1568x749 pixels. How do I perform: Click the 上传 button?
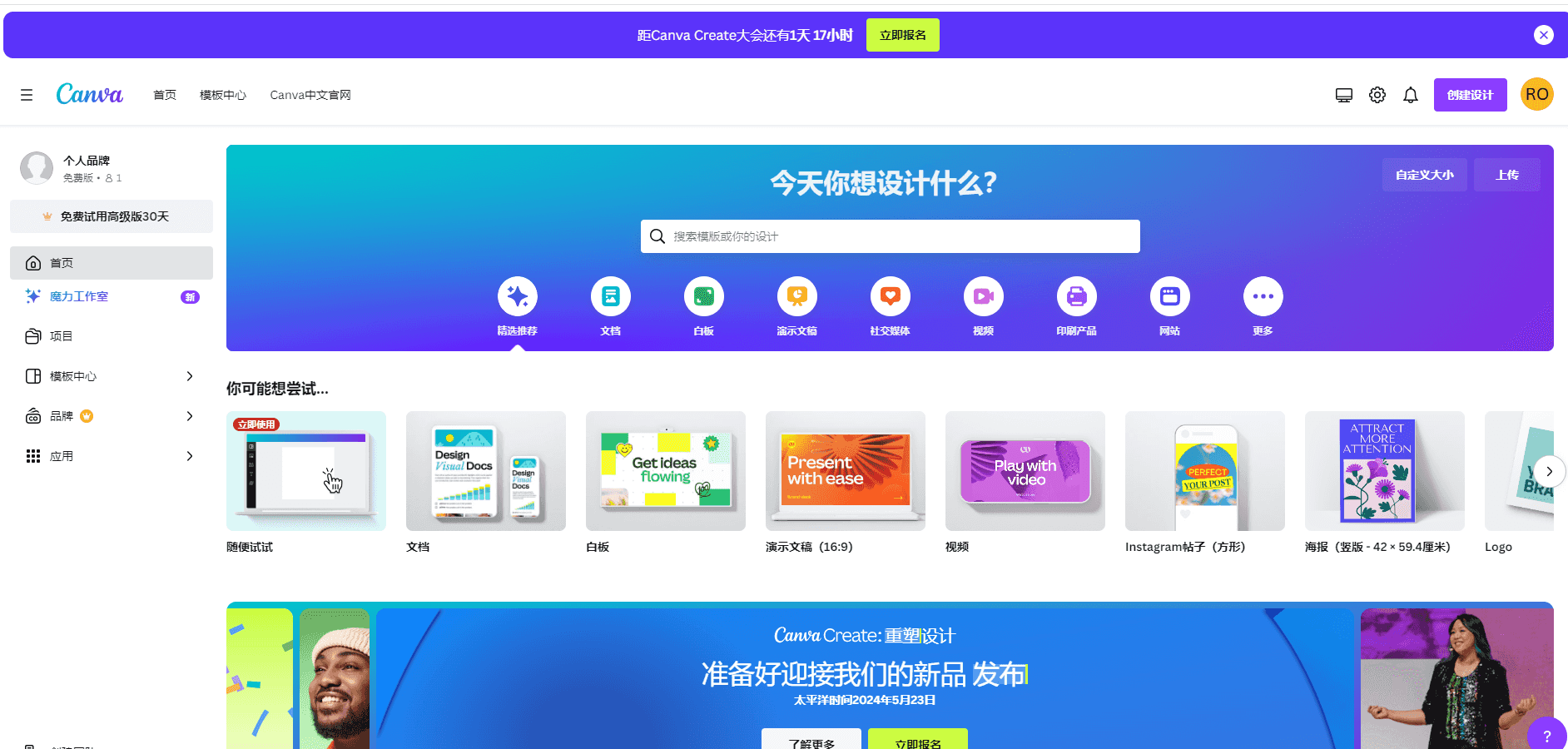(1507, 175)
